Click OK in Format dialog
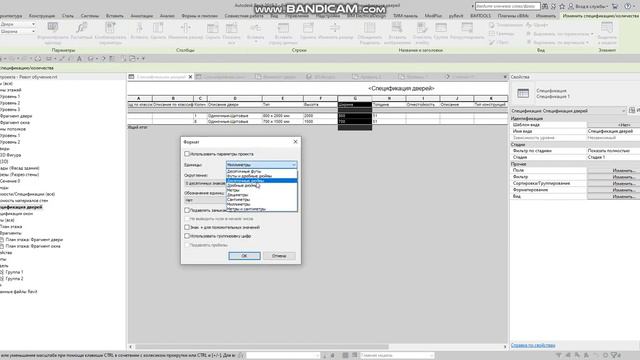 (x=244, y=256)
